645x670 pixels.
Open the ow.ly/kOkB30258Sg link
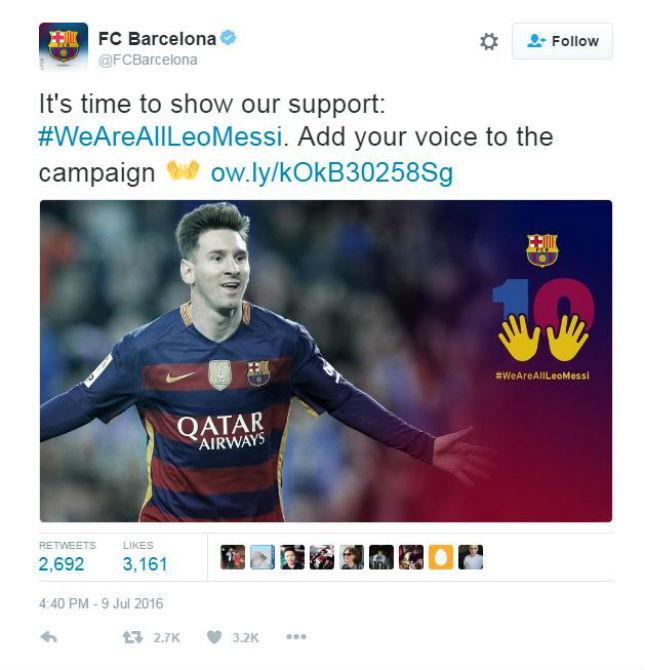[x=332, y=173]
